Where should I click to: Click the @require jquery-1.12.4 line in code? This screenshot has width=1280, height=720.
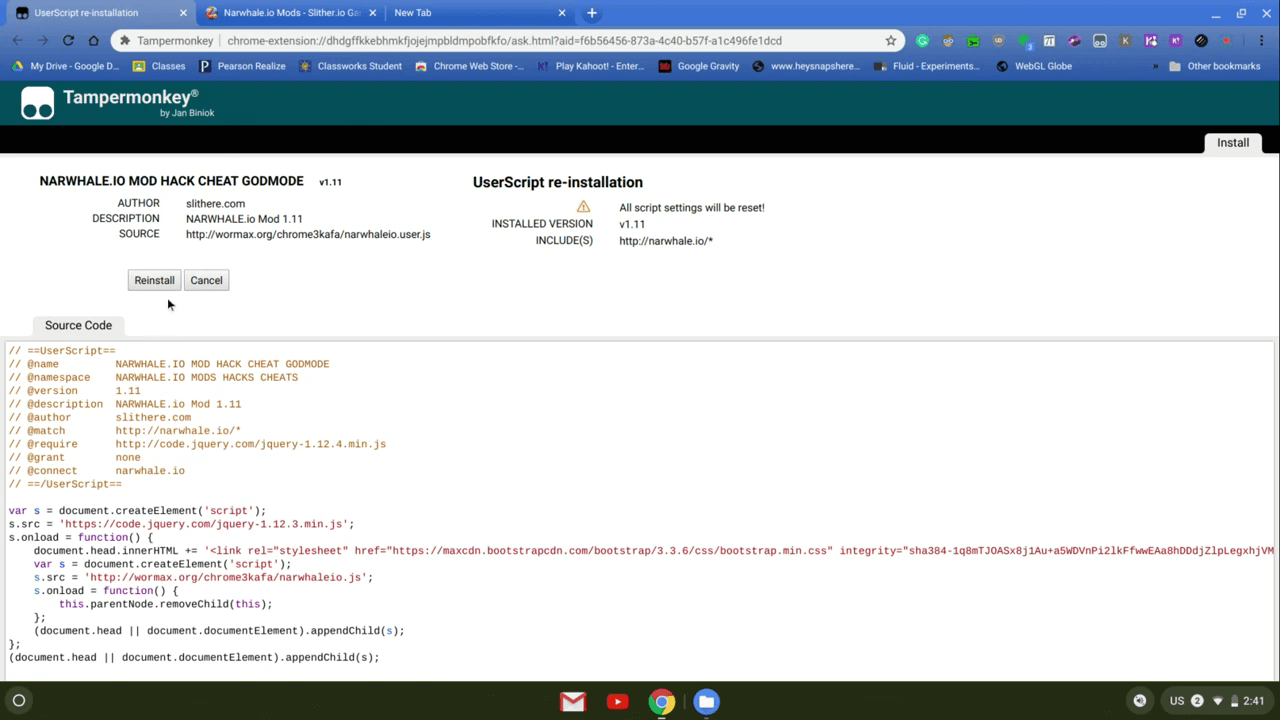click(197, 444)
